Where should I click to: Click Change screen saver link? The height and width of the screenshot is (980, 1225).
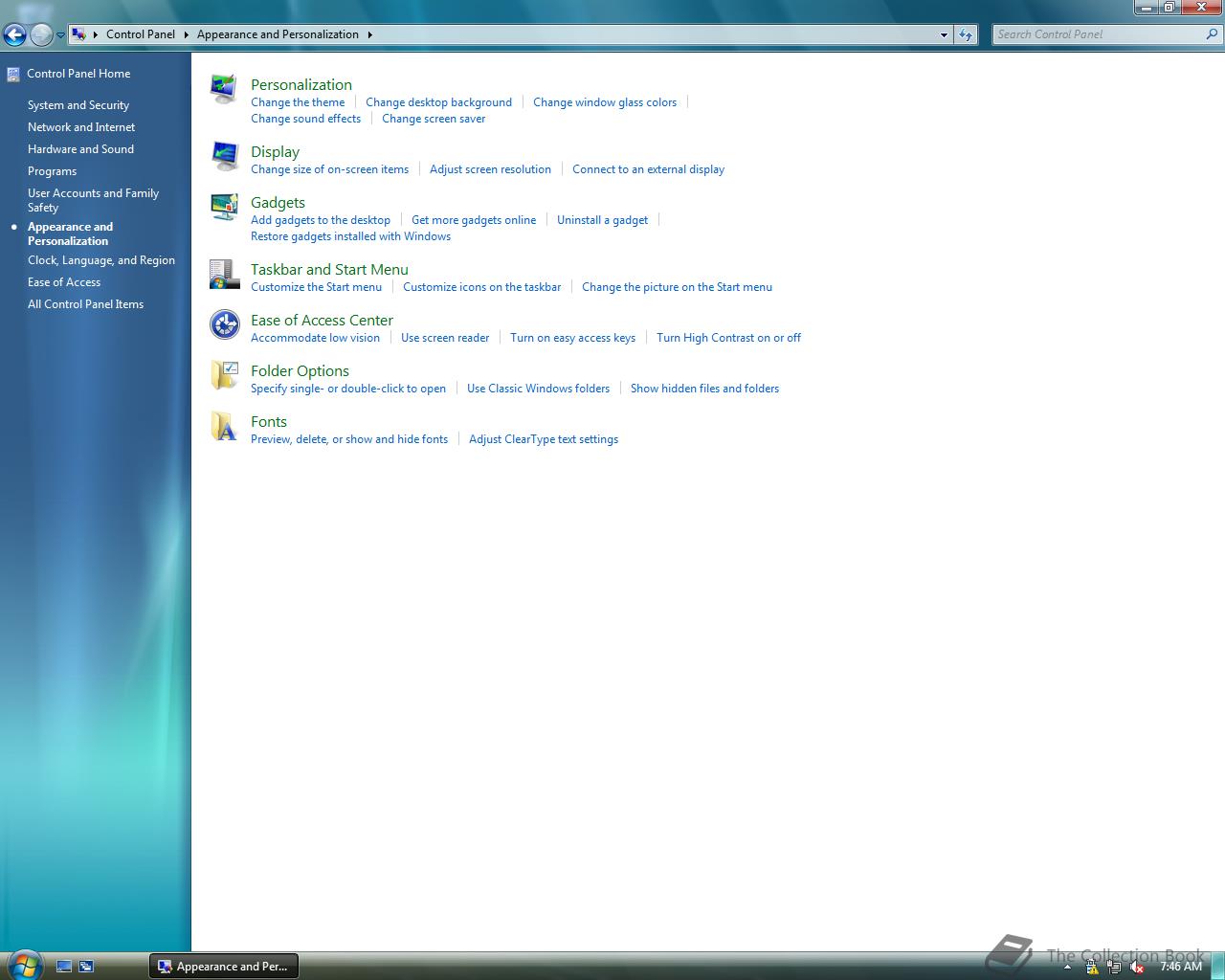click(x=434, y=119)
